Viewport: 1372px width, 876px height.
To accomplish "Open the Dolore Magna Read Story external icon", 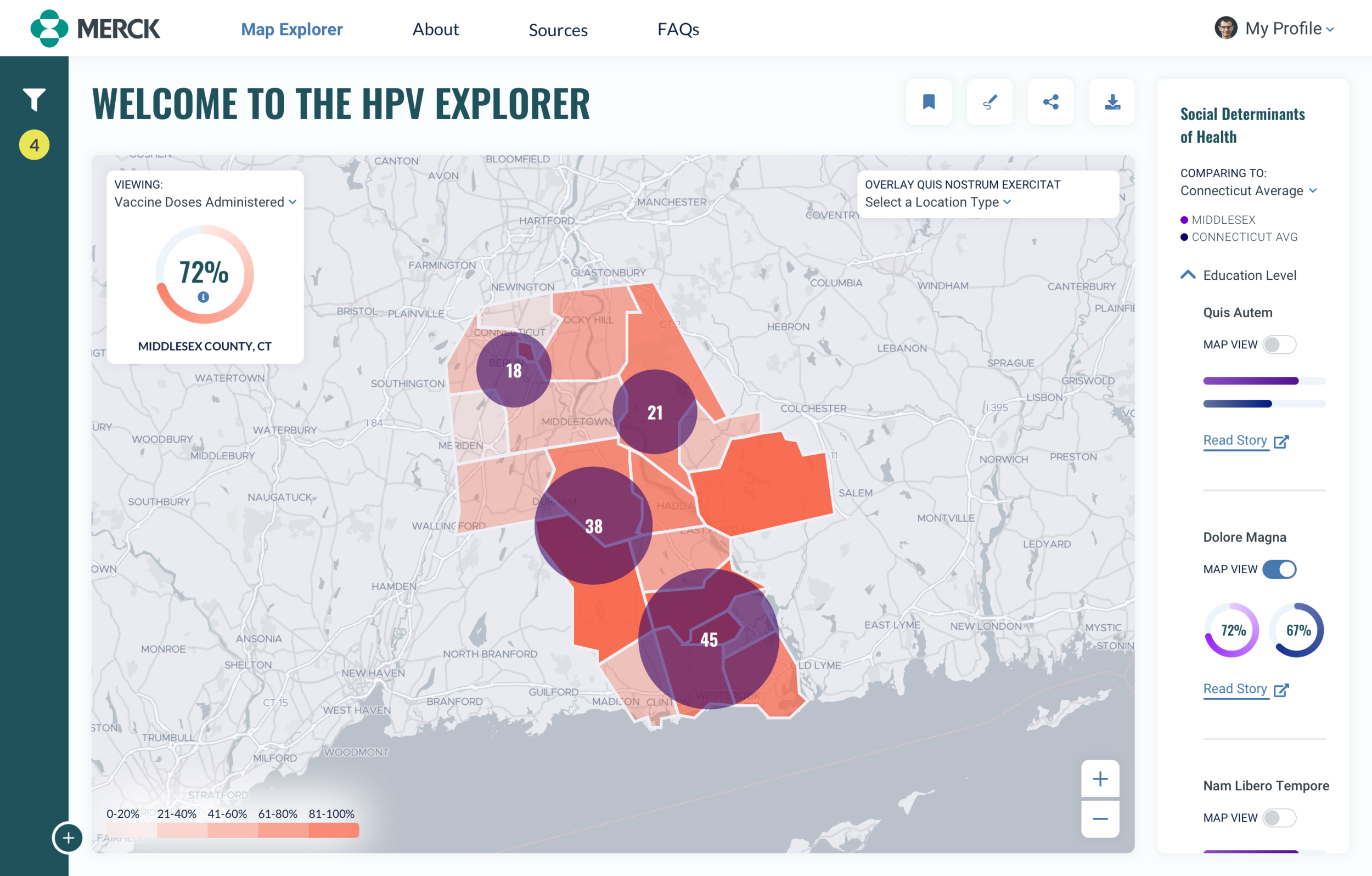I will click(1281, 690).
